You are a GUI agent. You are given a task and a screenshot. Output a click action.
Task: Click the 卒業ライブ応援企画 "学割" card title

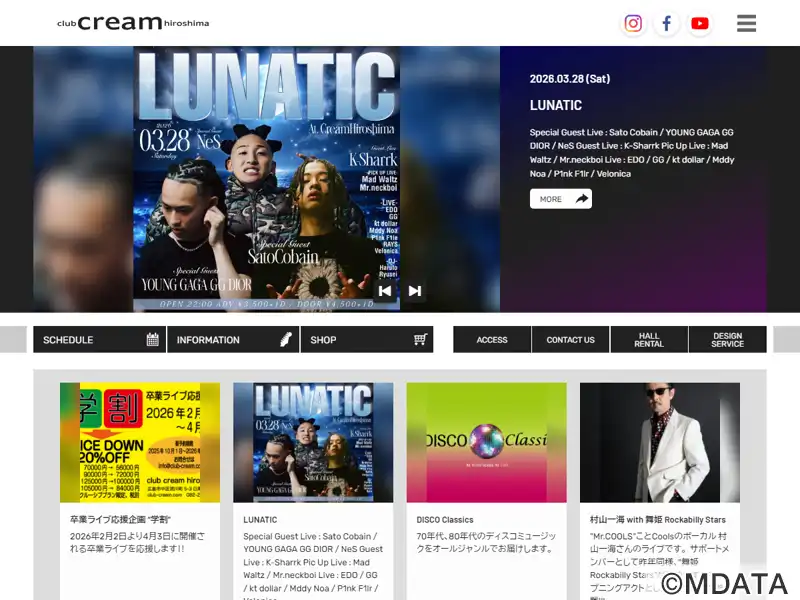(x=120, y=520)
